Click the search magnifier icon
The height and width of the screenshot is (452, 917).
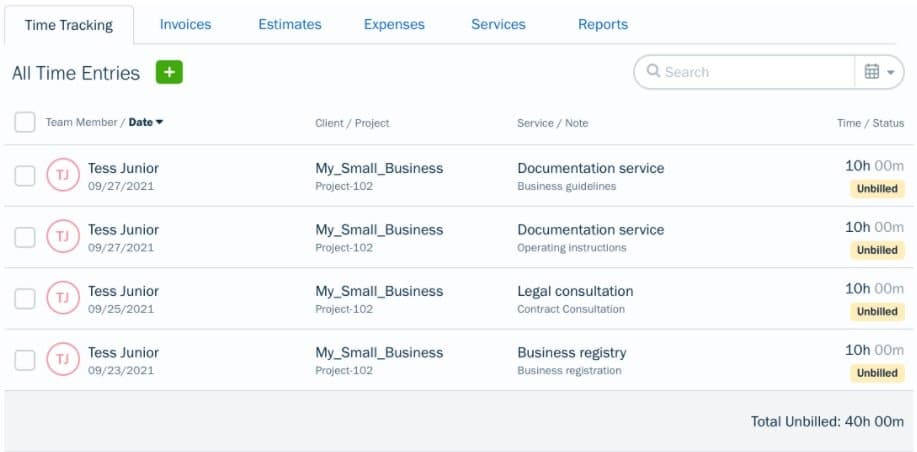pyautogui.click(x=653, y=72)
